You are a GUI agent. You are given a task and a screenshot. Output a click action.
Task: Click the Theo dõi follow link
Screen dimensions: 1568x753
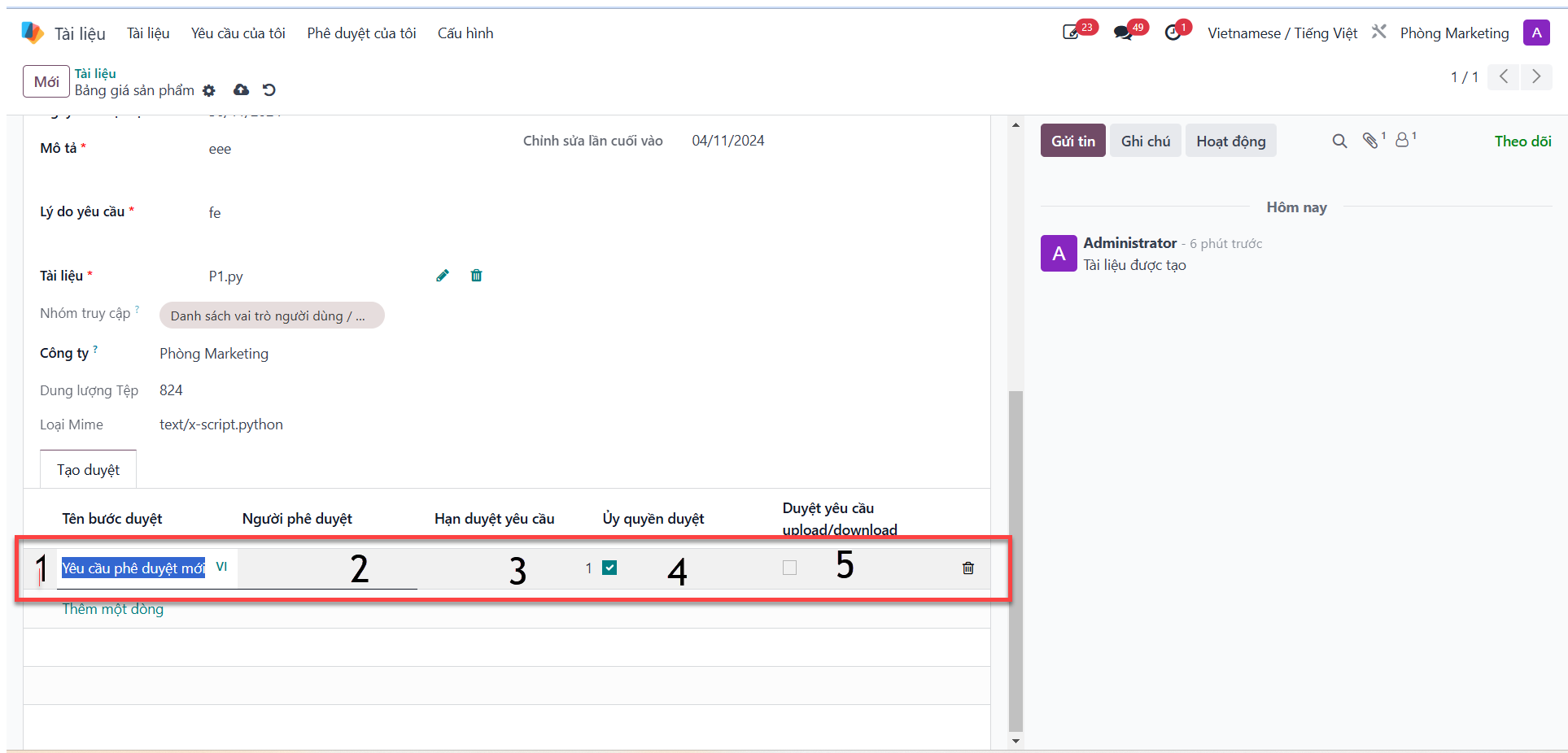coord(1522,141)
